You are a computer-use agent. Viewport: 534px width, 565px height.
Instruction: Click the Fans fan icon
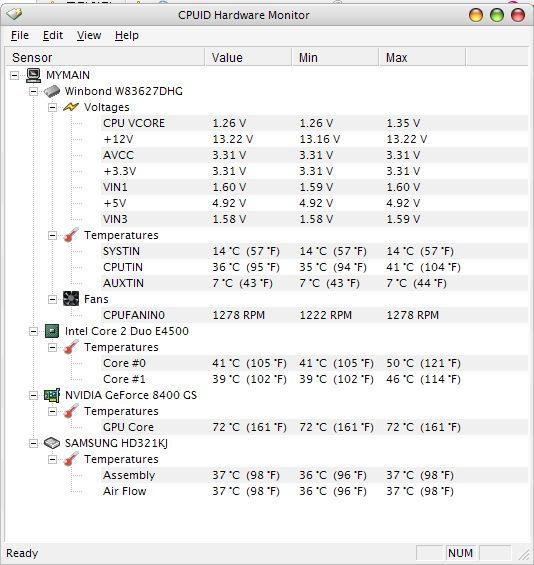tap(71, 299)
